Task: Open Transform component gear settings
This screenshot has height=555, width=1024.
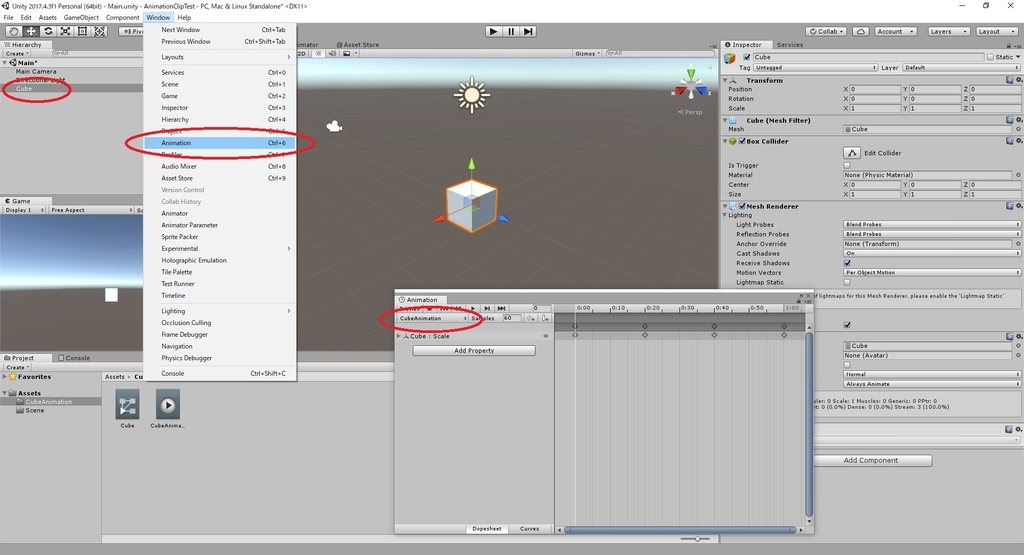Action: coord(1019,80)
